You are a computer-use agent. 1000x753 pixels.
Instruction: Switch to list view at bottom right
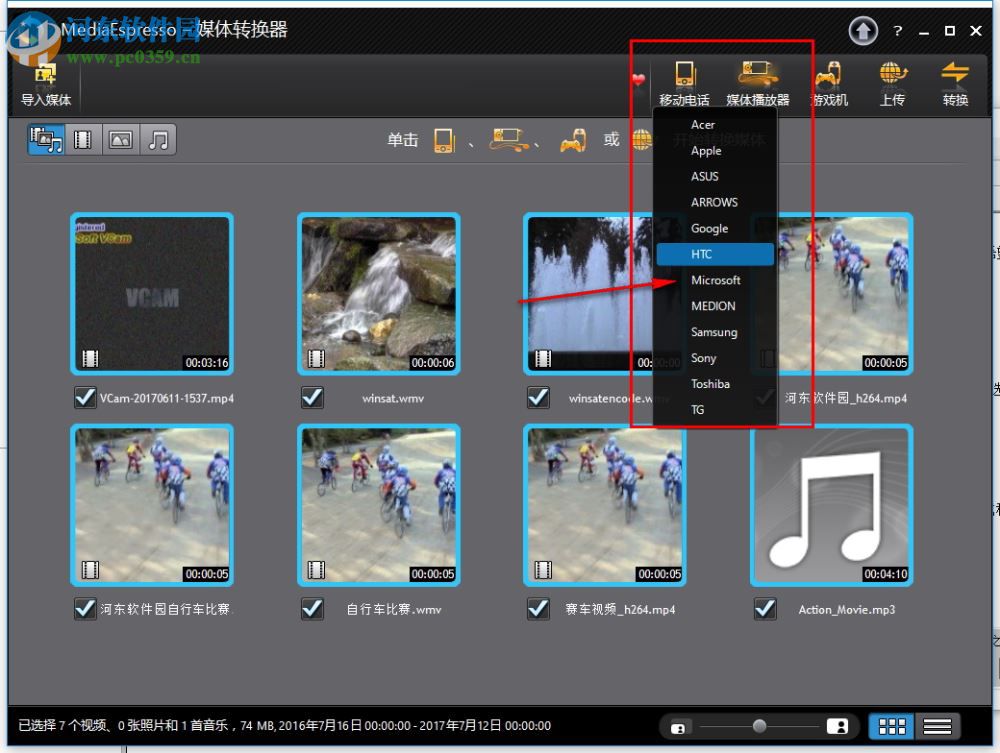point(937,726)
